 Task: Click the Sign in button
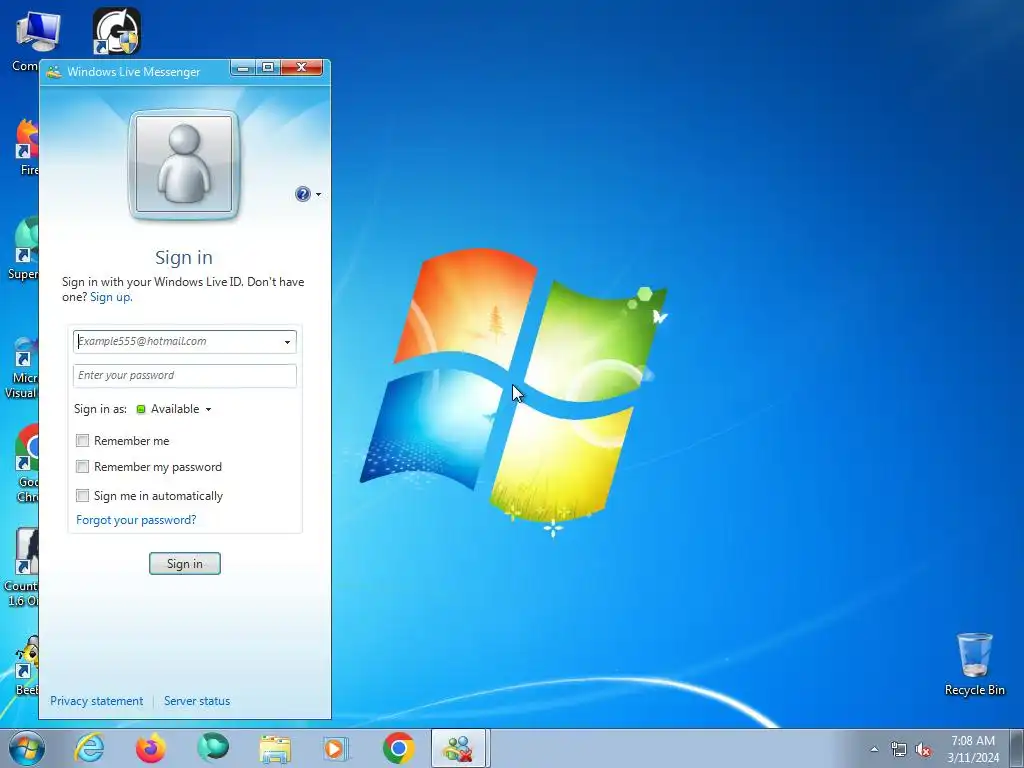click(185, 564)
